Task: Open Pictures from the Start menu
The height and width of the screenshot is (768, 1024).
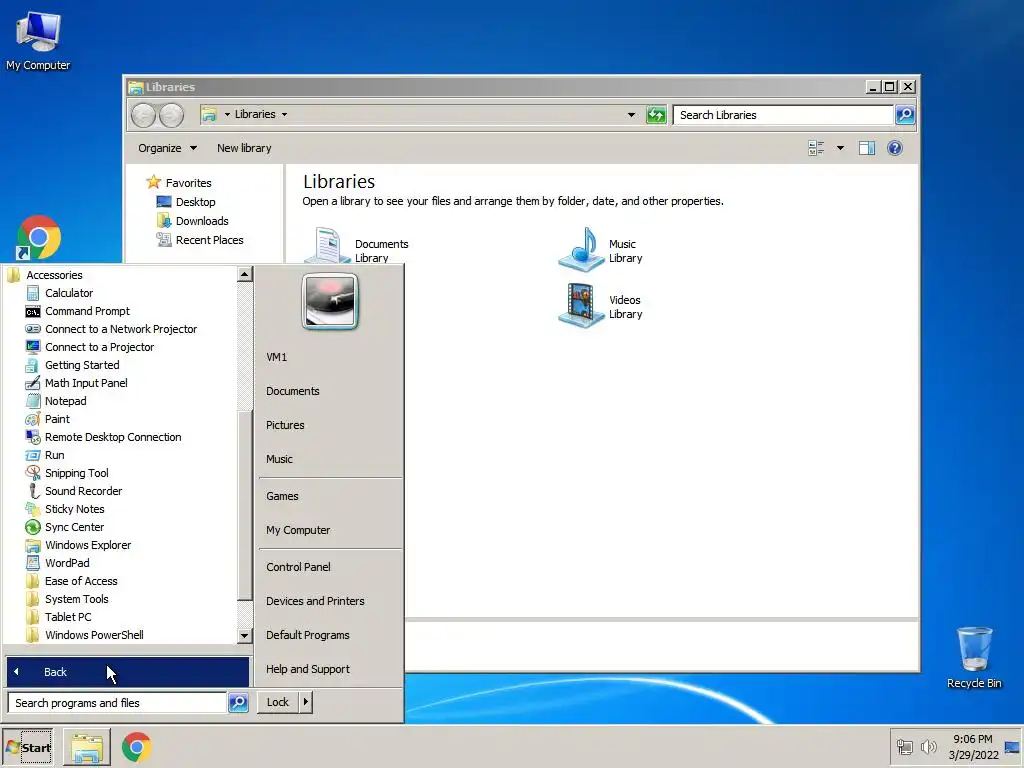Action: pos(285,425)
